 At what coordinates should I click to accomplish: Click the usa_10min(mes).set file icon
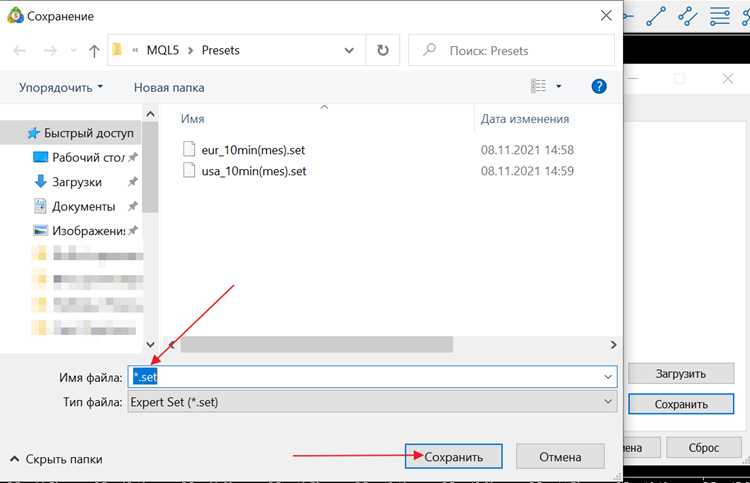pyautogui.click(x=189, y=170)
